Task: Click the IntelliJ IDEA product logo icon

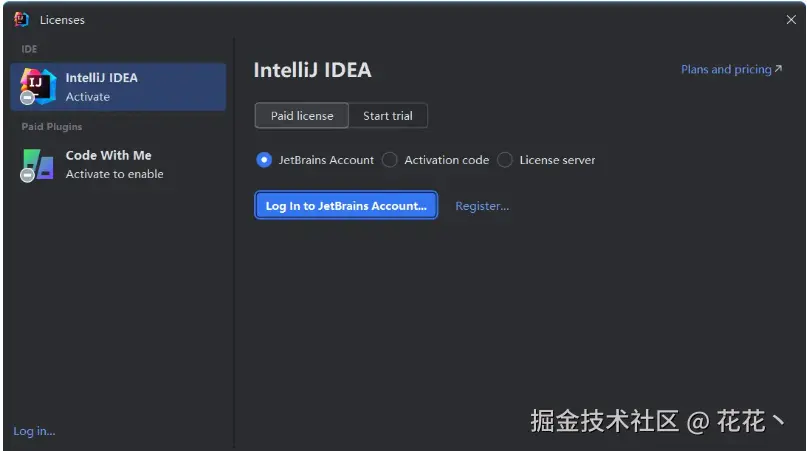Action: click(x=38, y=86)
